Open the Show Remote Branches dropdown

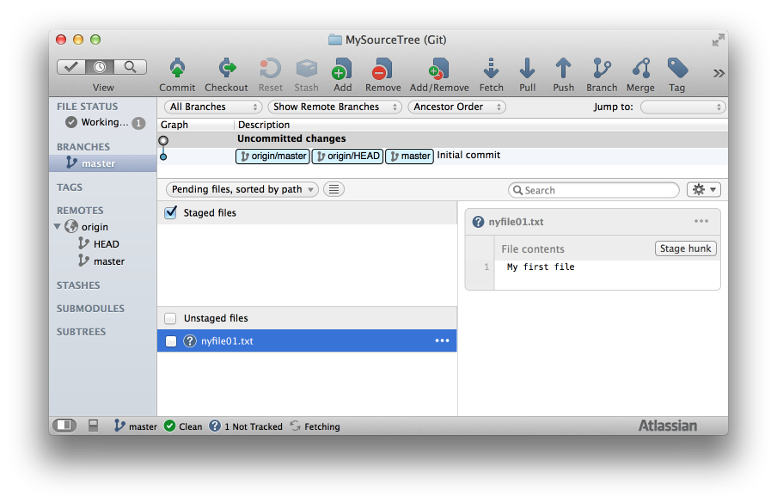tap(334, 107)
